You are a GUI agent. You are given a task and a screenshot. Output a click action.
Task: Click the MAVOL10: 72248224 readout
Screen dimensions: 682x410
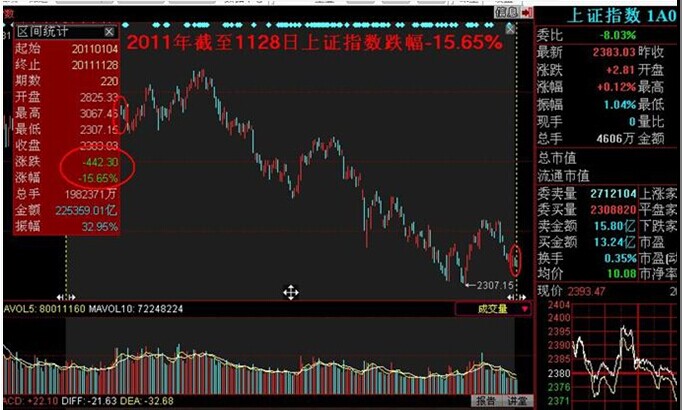(136, 309)
